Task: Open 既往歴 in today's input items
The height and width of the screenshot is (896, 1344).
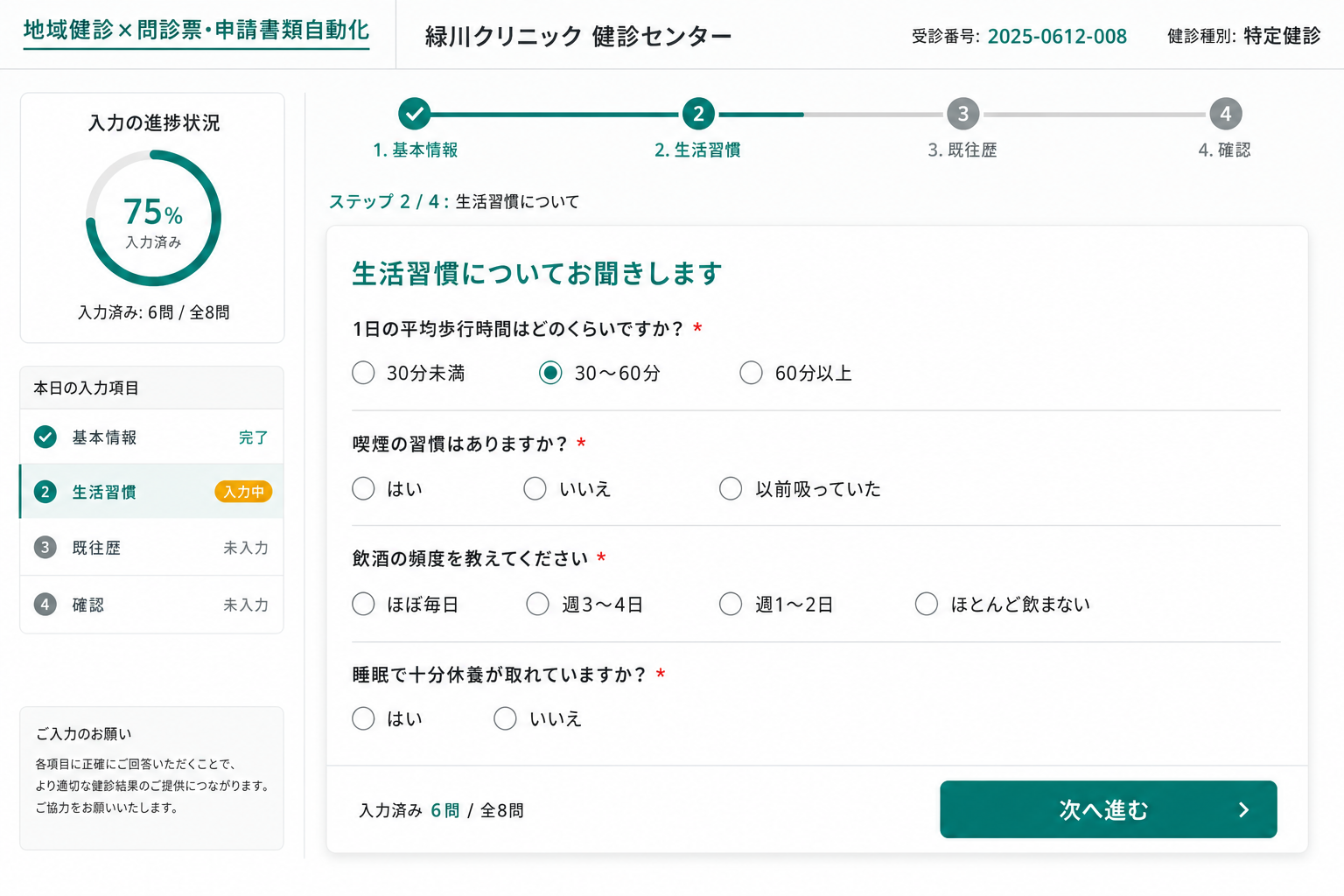Action: (151, 548)
